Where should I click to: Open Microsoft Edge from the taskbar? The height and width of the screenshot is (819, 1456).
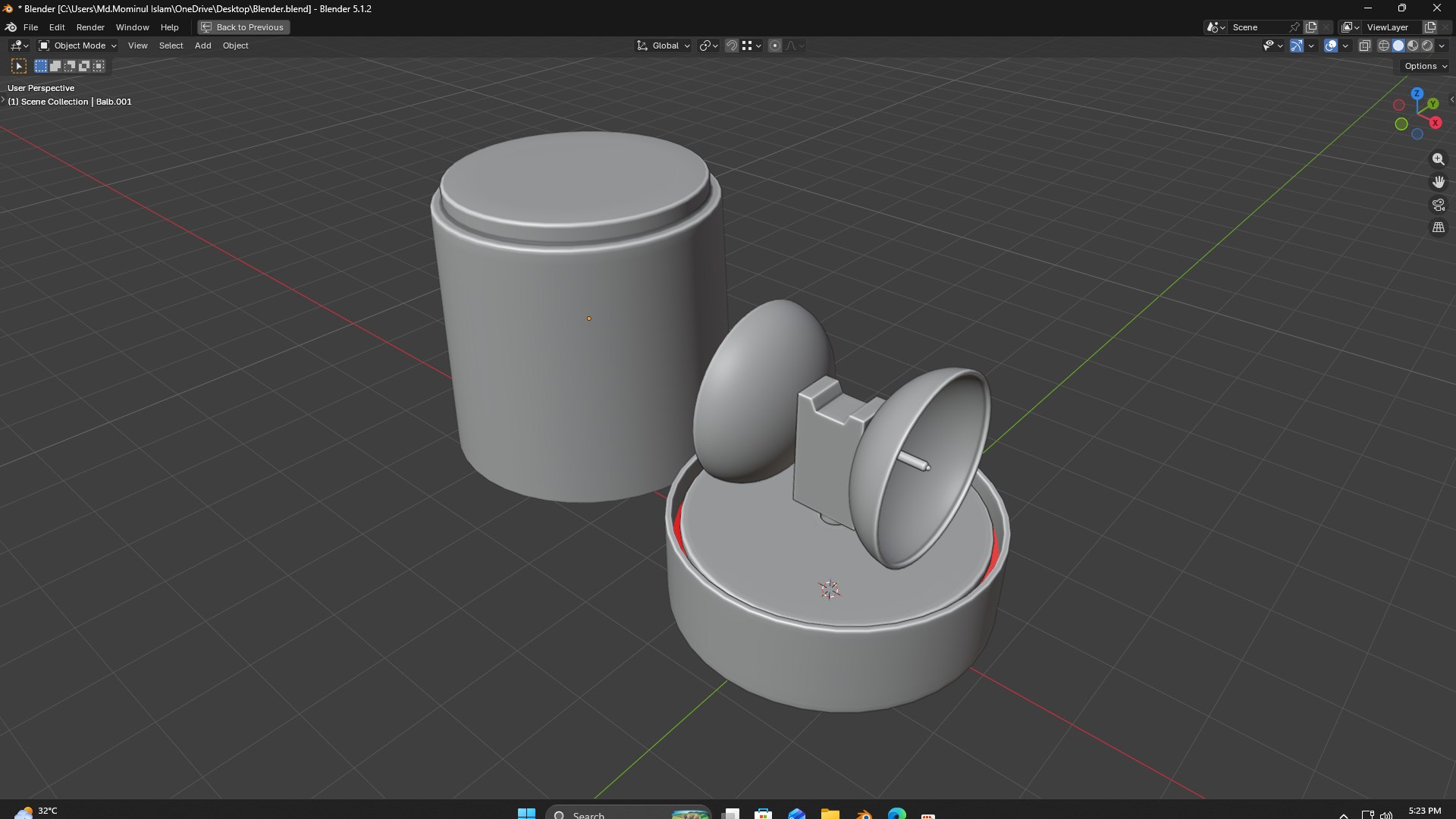pyautogui.click(x=897, y=814)
